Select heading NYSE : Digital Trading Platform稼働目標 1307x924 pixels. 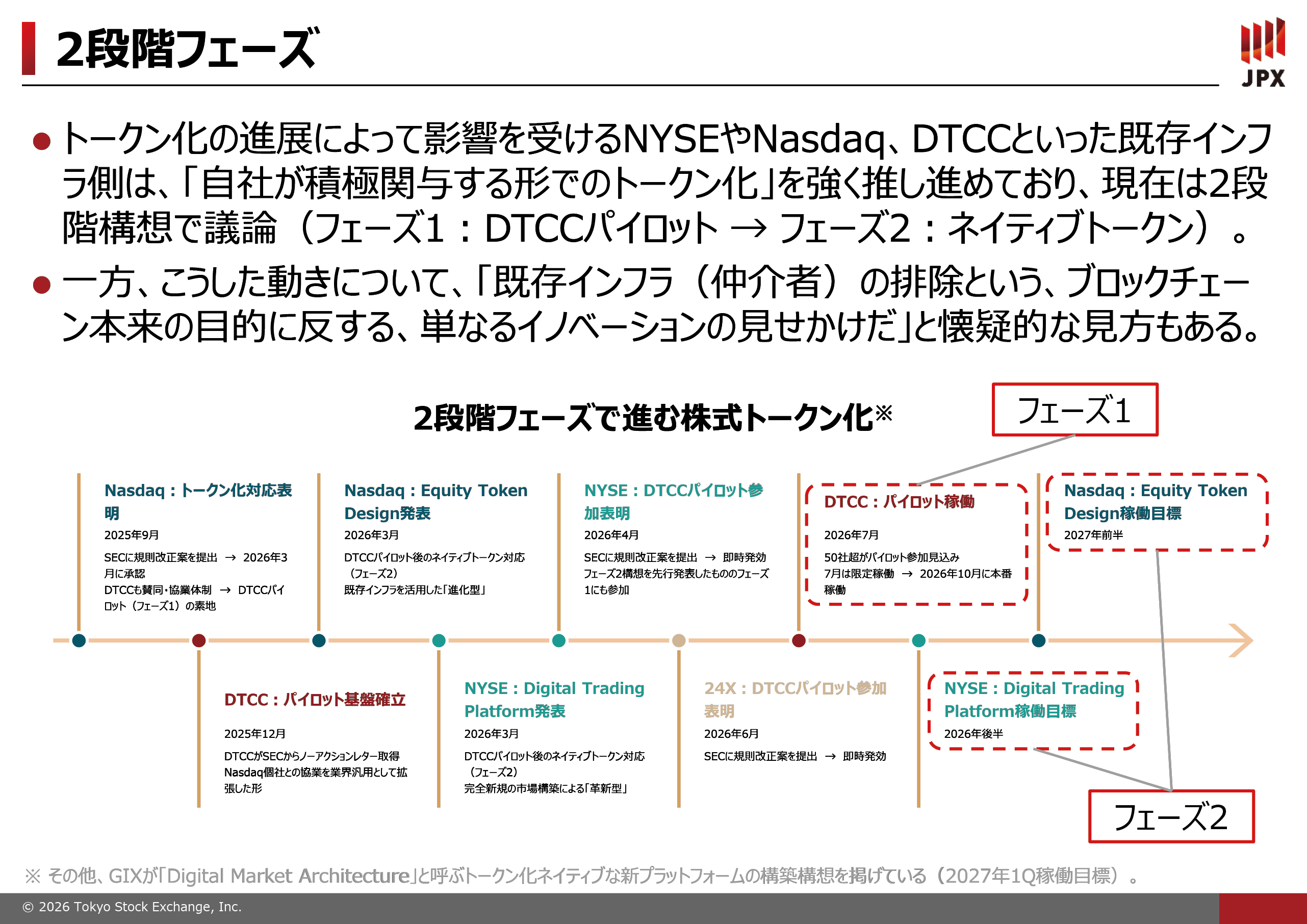point(1034,700)
